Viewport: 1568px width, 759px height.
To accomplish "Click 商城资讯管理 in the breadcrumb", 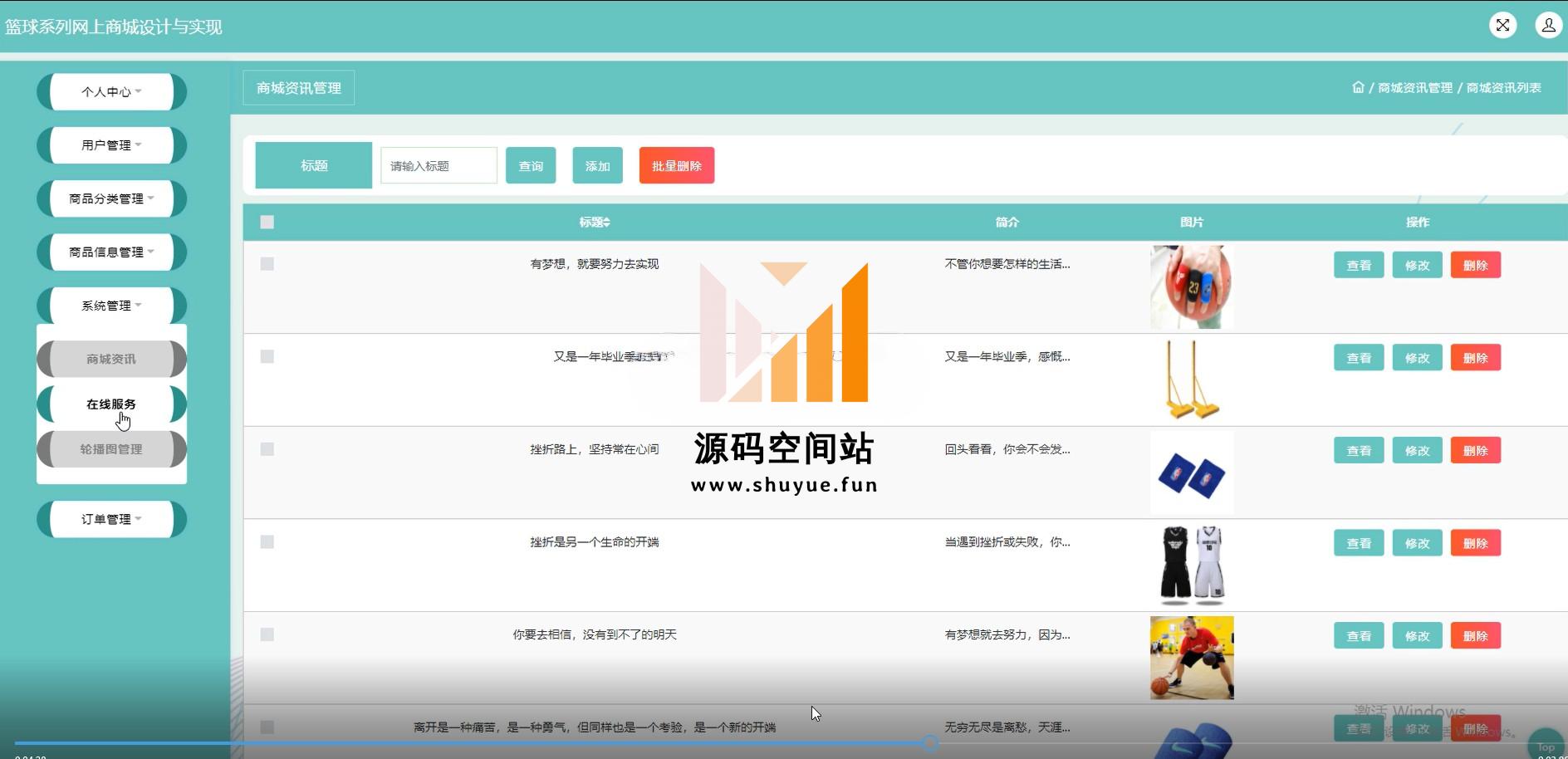I will click(1415, 87).
